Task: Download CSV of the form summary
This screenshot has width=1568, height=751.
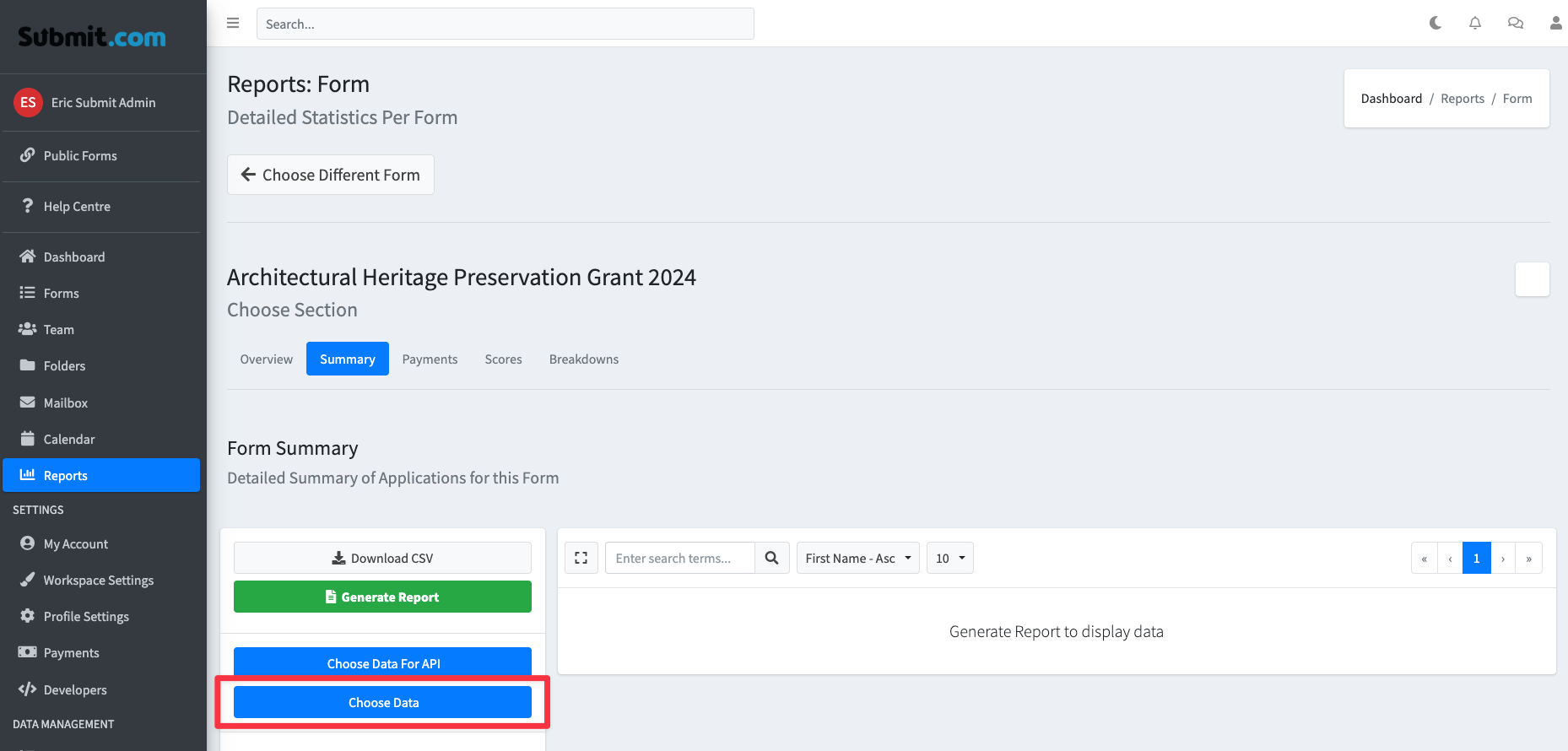Action: click(x=382, y=558)
